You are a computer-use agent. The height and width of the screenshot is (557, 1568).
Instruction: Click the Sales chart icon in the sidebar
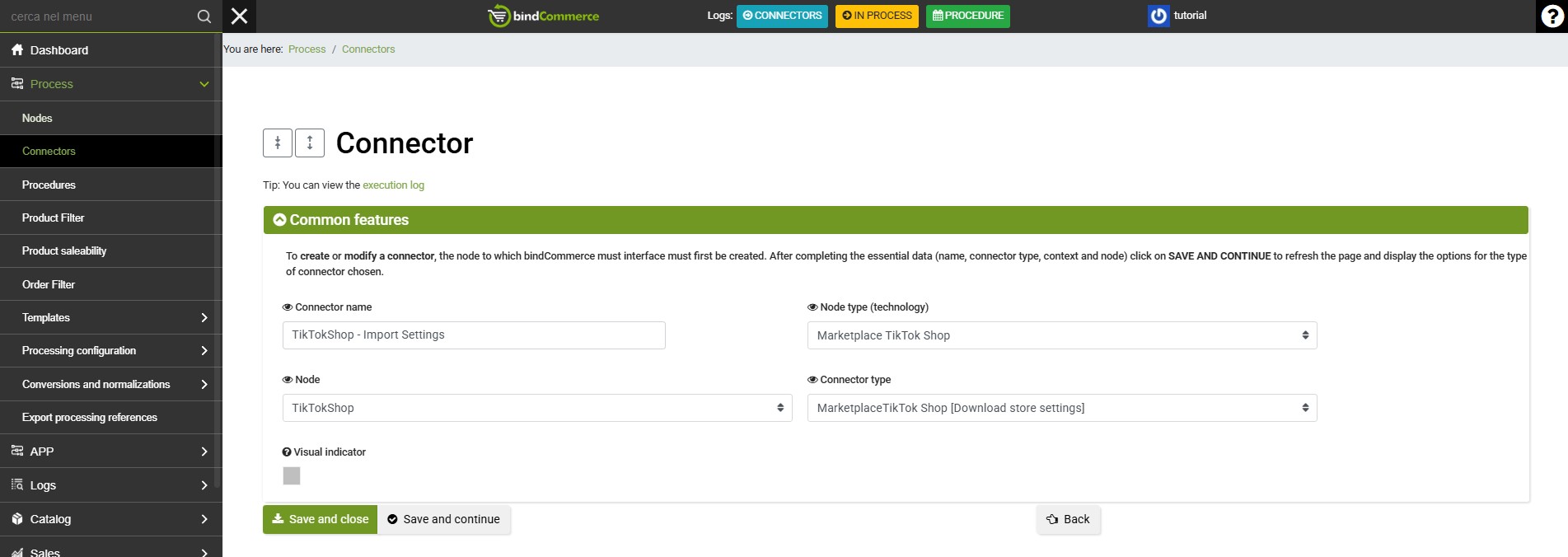(x=17, y=551)
